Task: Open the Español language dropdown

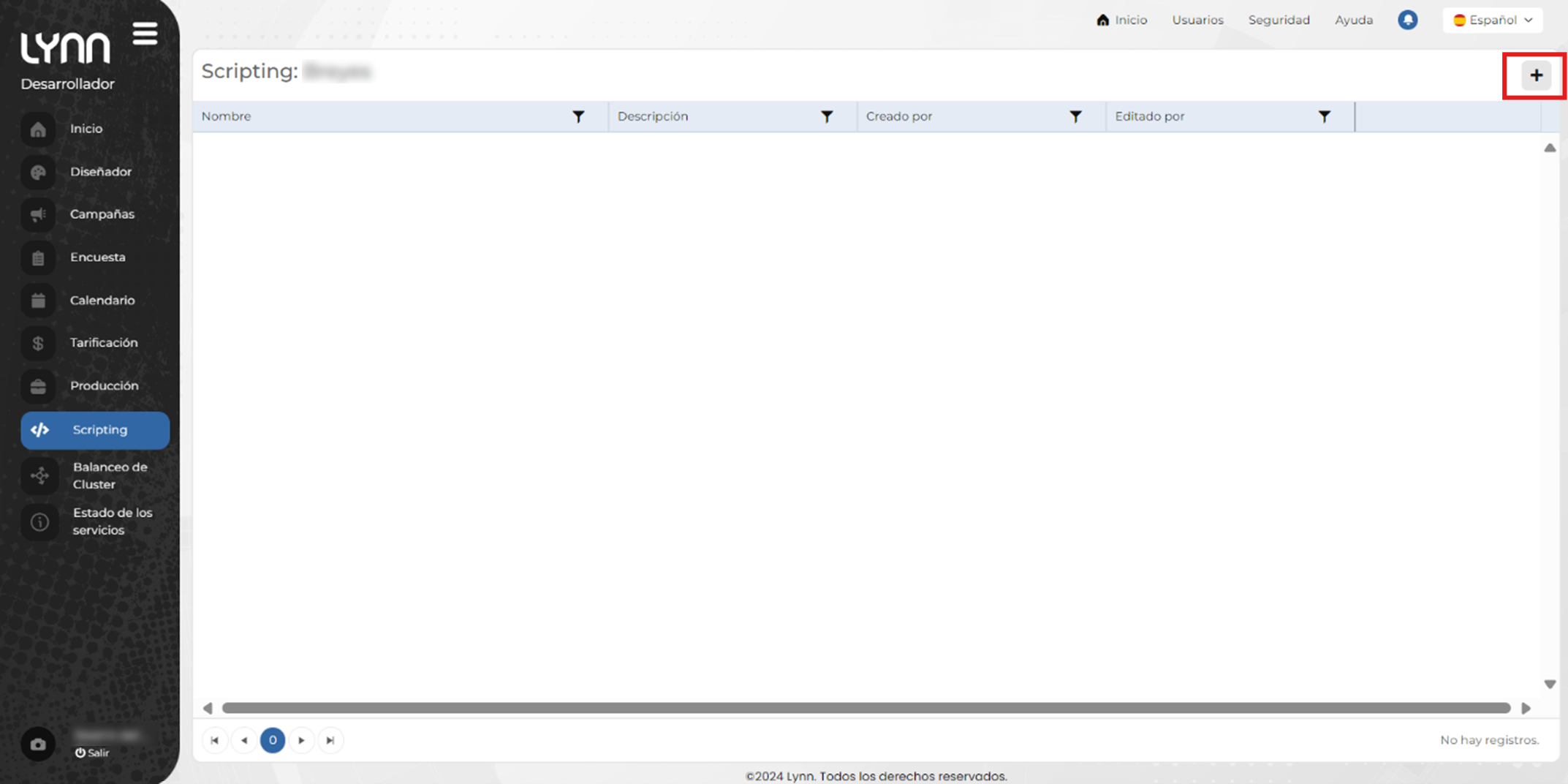Action: click(x=1492, y=20)
